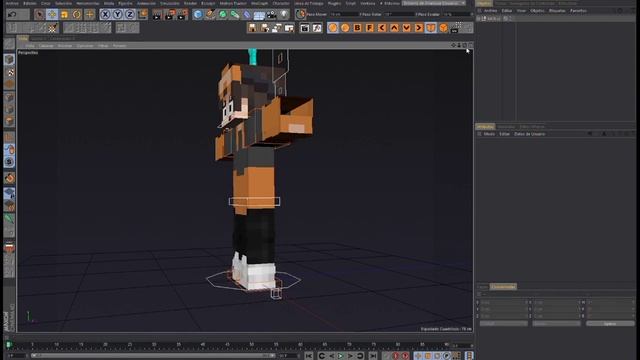Open the coordinate mode dropdown left of Aplicar
The image size is (640, 360).
(556, 324)
